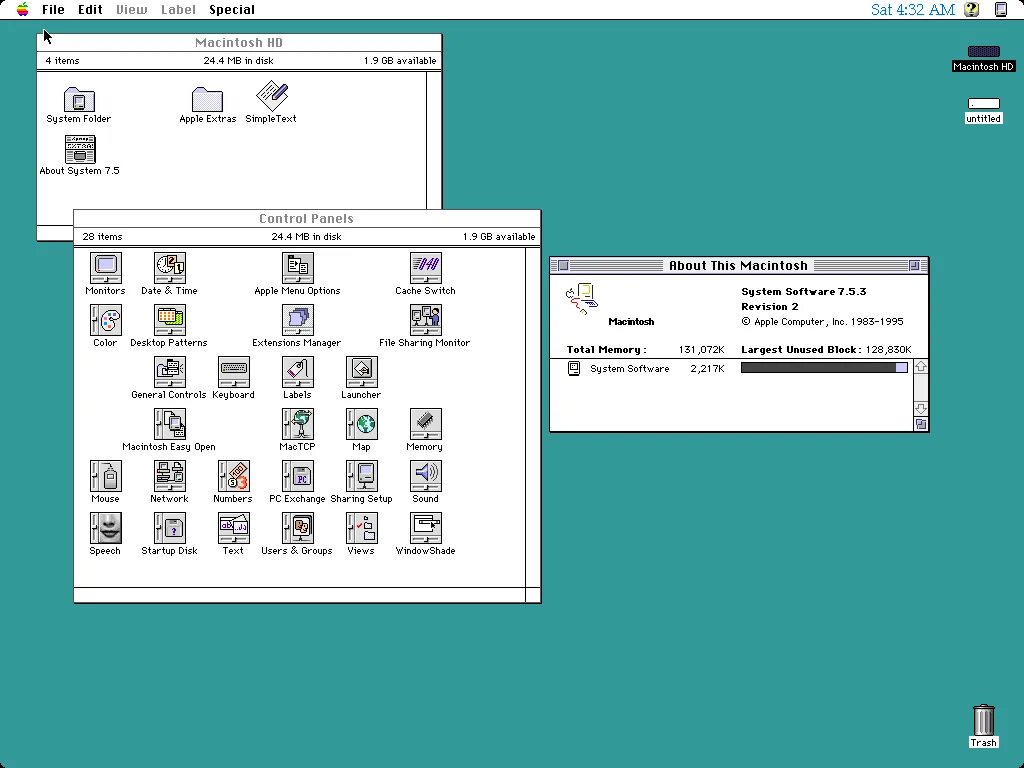
Task: Click the "4 items" count in Macintosh HD
Action: point(62,61)
